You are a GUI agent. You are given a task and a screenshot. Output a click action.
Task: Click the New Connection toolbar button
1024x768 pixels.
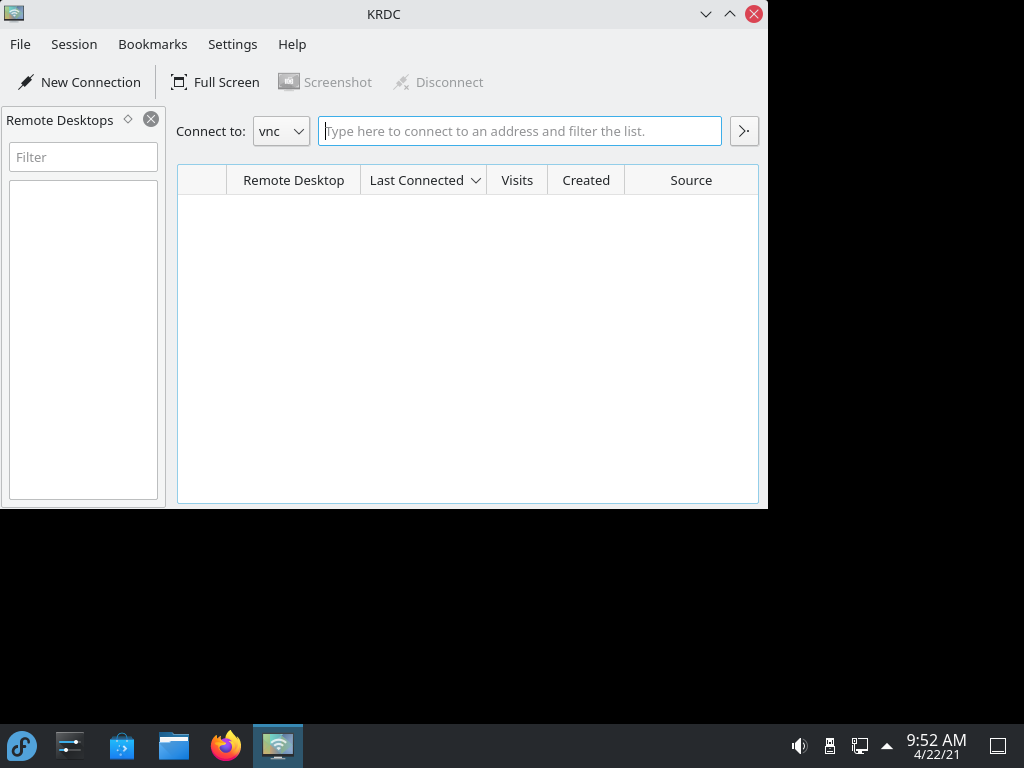tap(78, 82)
